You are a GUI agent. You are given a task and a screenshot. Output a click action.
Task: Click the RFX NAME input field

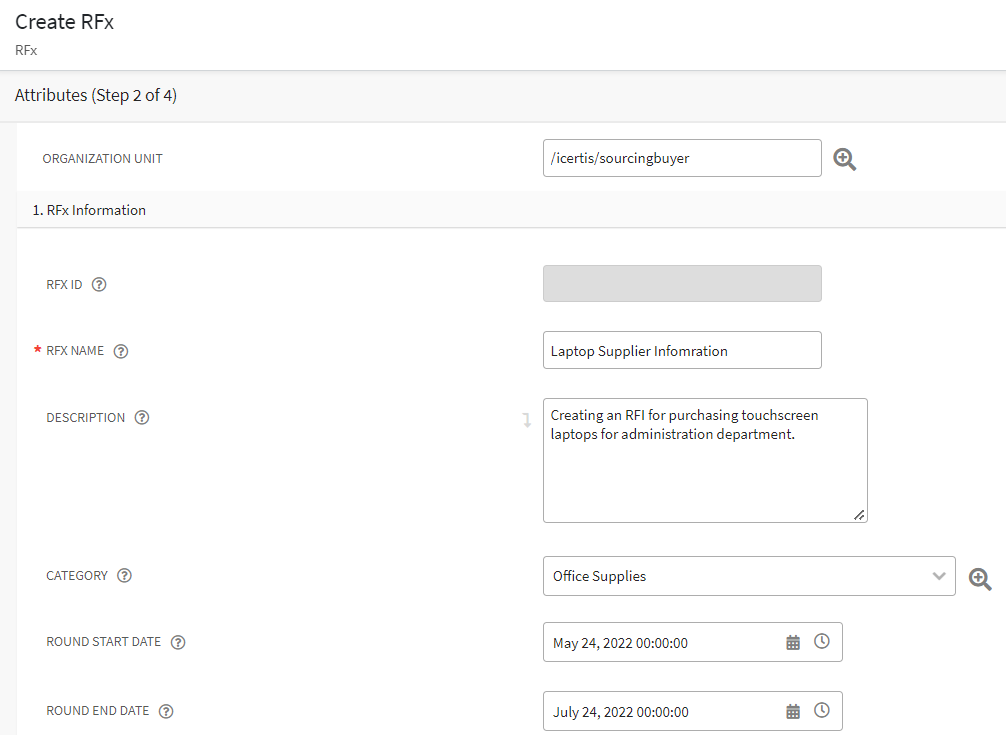[681, 350]
